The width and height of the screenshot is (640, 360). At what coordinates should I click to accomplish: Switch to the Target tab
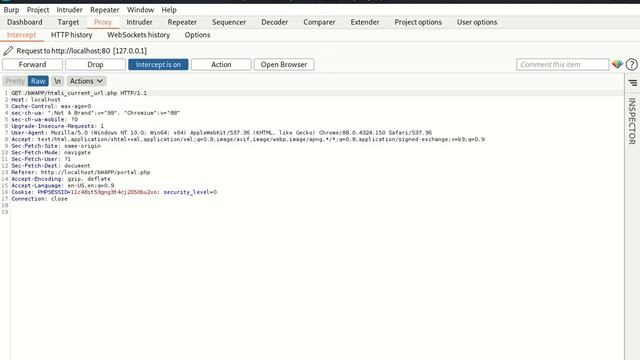[x=68, y=22]
